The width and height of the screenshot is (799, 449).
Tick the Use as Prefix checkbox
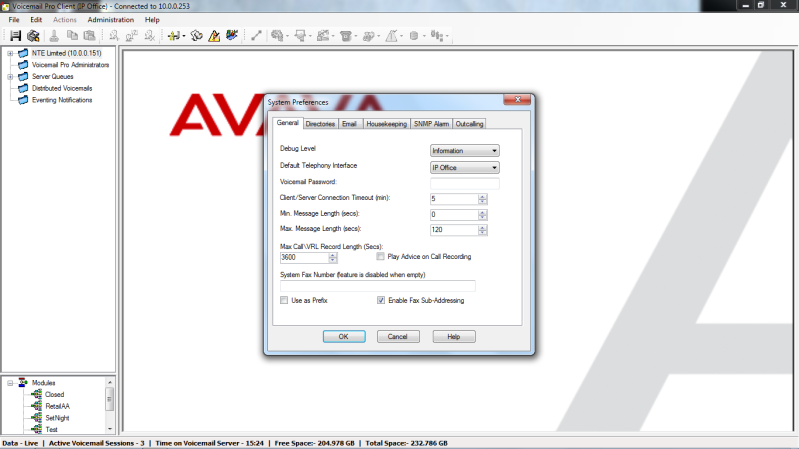click(x=284, y=300)
